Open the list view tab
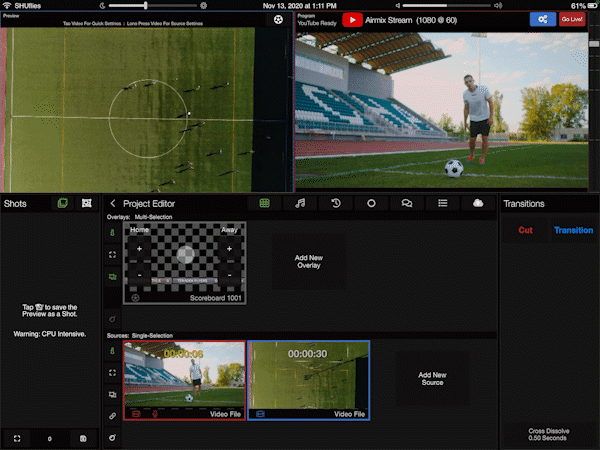600x450 pixels. (442, 203)
